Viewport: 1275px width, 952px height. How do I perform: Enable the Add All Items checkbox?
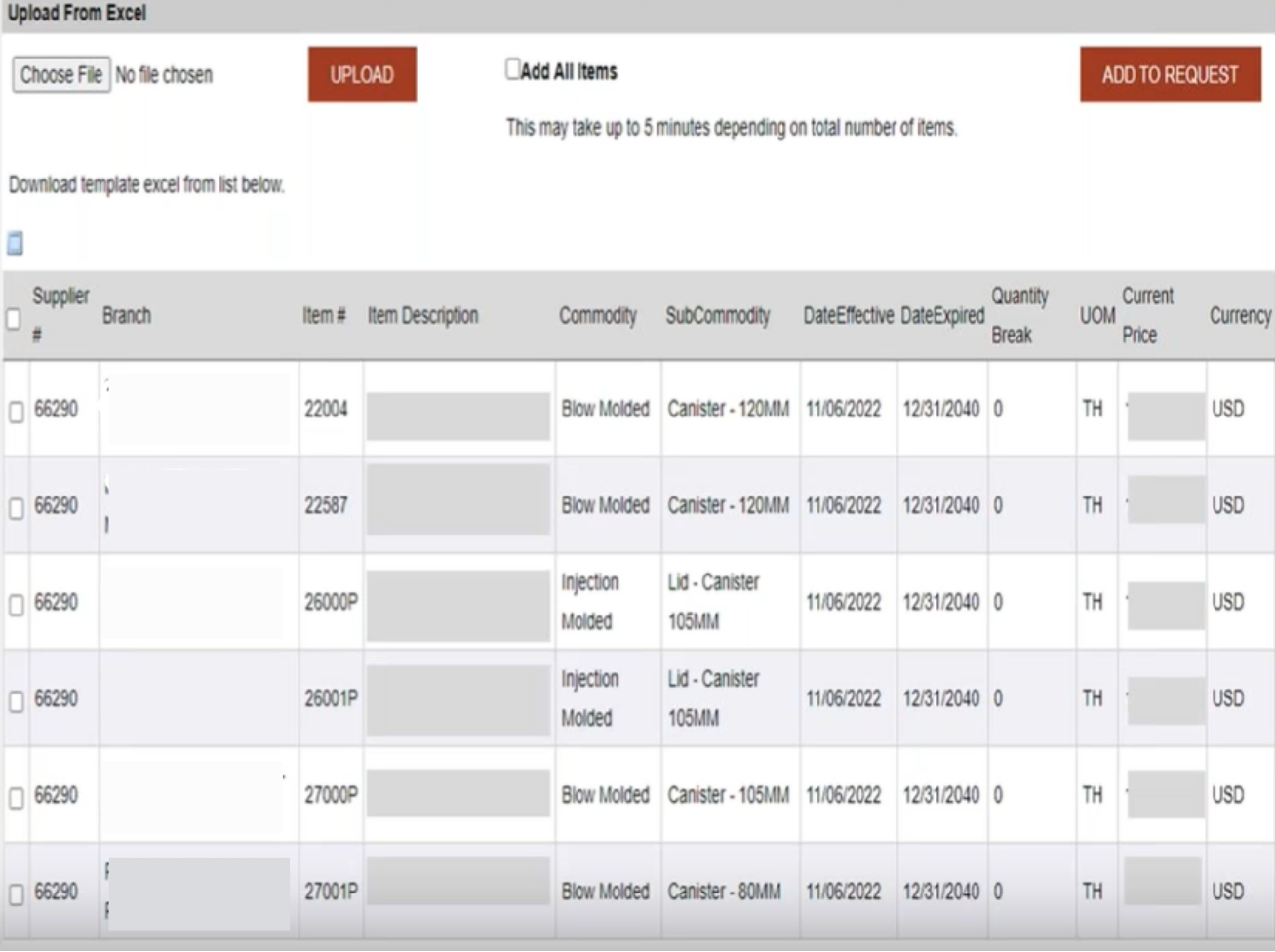[513, 69]
